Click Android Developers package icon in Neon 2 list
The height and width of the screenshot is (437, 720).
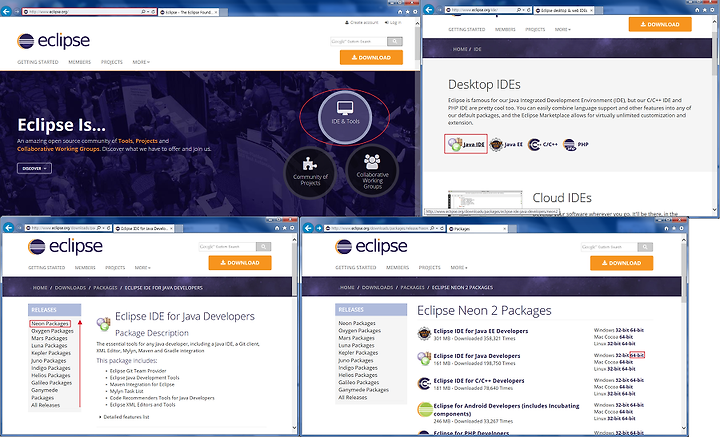point(425,409)
